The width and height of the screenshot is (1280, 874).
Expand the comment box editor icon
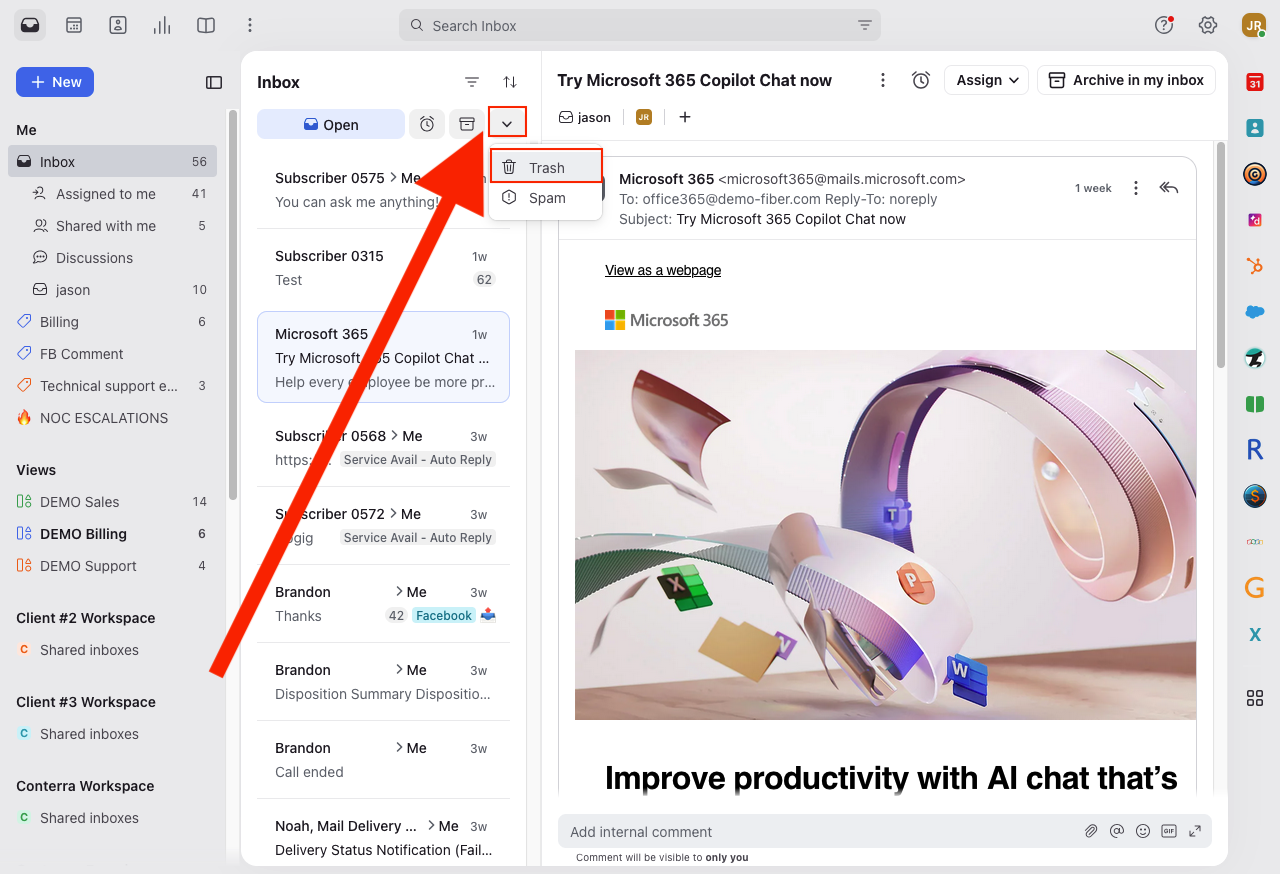point(1195,831)
